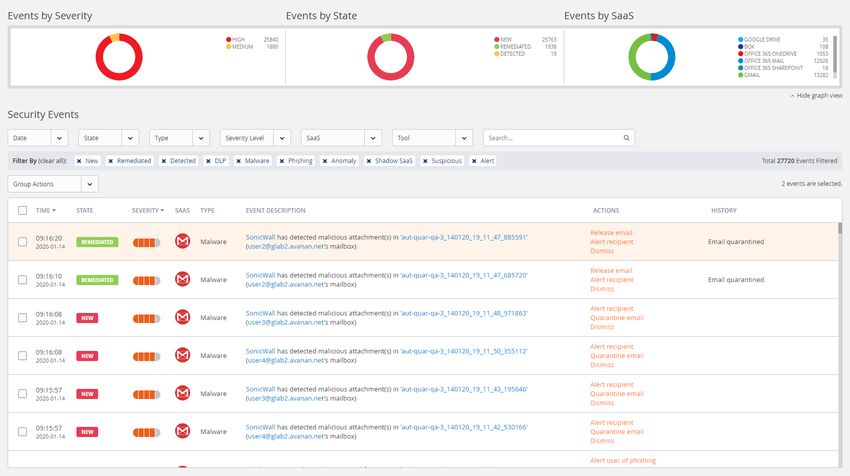
Task: Remove the Remediated filter tag
Action: [111, 161]
